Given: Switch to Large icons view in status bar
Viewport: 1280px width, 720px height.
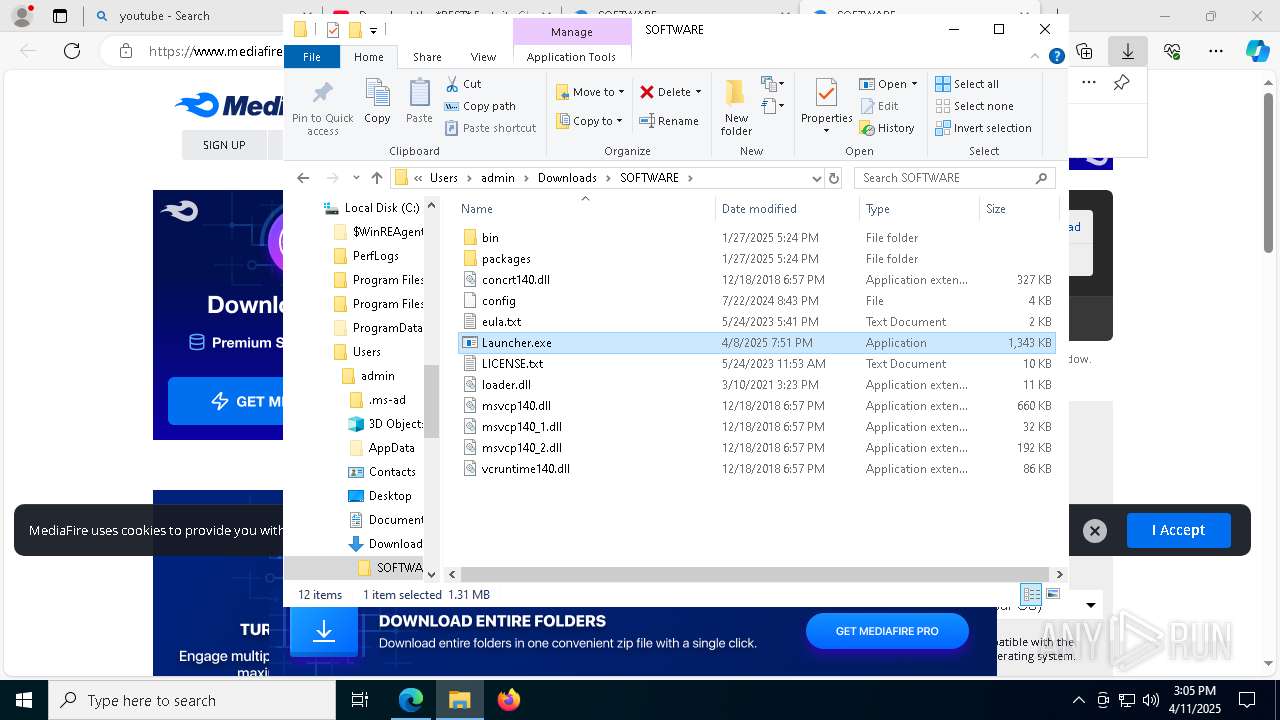Looking at the screenshot, I should [x=1052, y=594].
